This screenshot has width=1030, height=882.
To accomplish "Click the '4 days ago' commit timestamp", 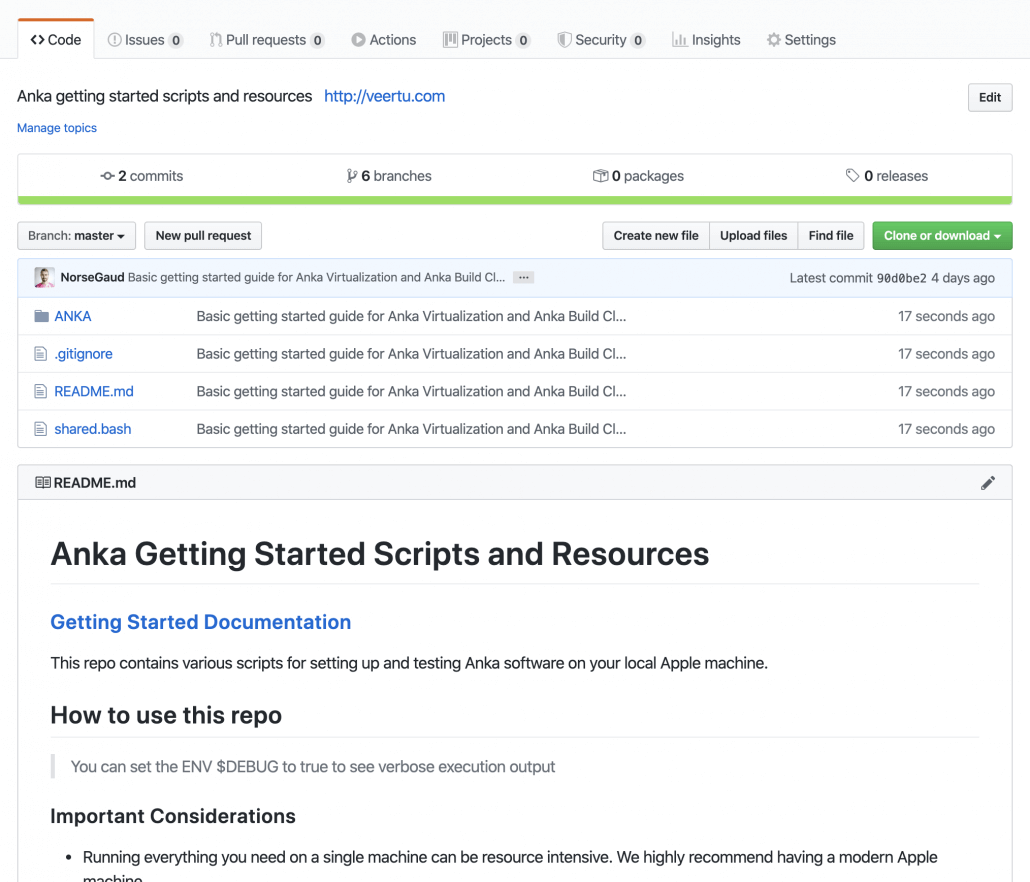I will coord(963,278).
